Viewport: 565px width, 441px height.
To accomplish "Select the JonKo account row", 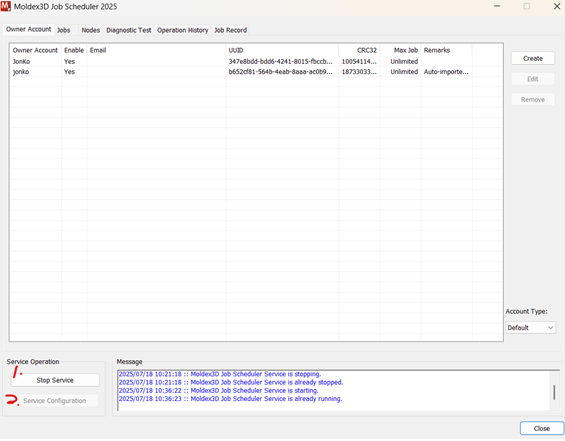I will pyautogui.click(x=257, y=62).
